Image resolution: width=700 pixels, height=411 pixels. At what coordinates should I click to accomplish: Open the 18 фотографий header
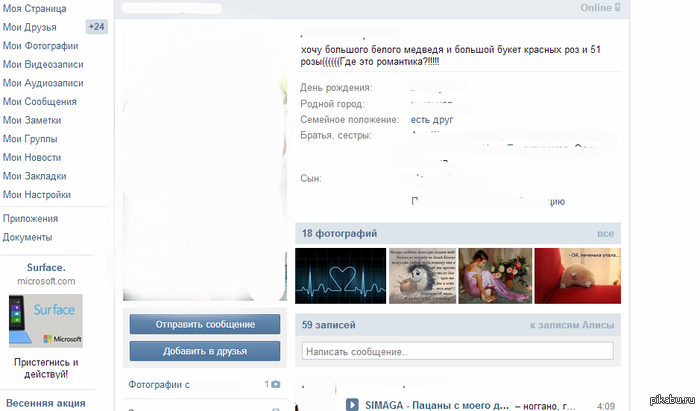pos(339,233)
